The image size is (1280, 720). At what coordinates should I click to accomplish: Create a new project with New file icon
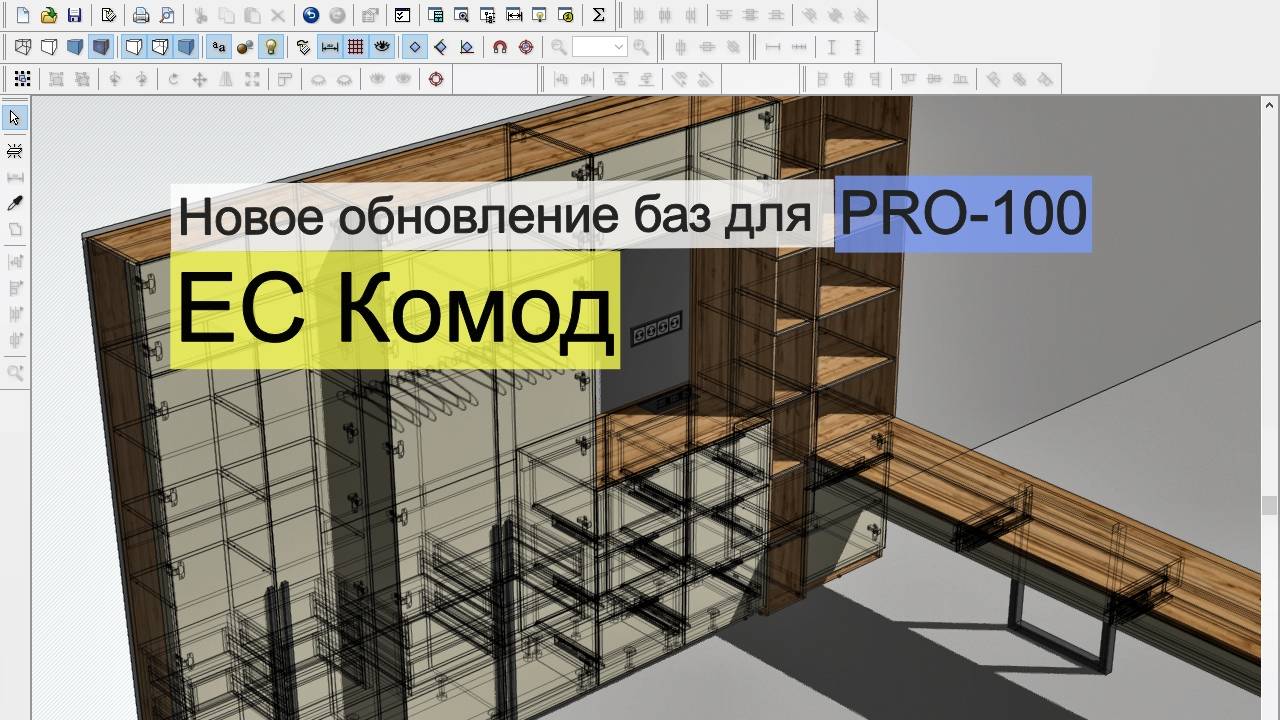pyautogui.click(x=22, y=15)
